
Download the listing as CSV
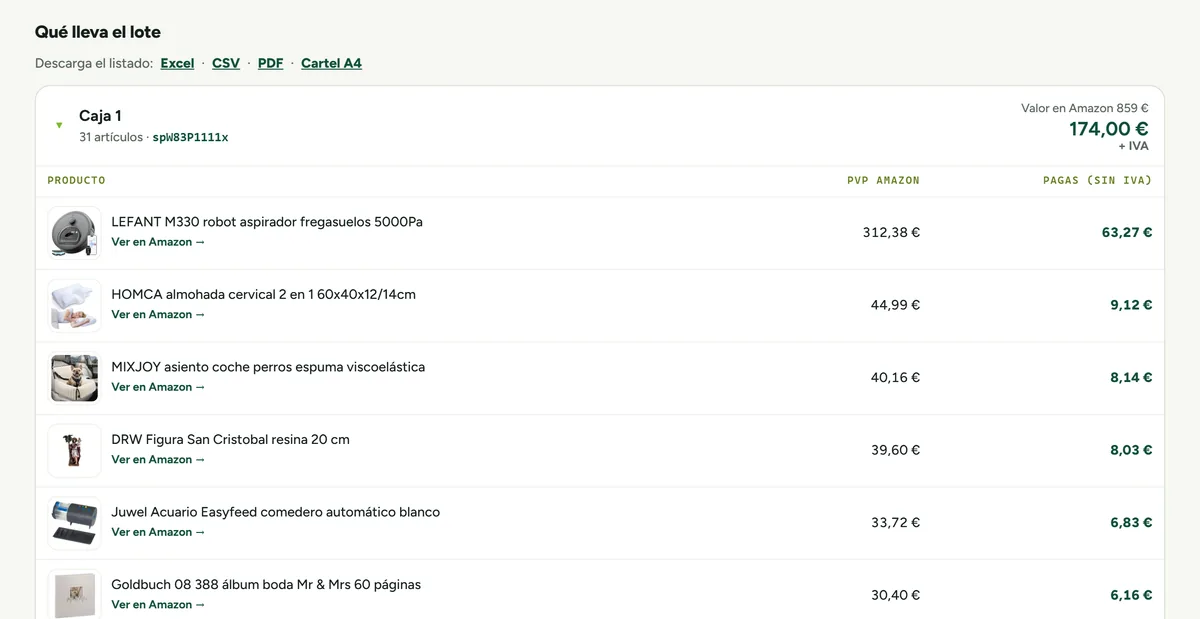226,63
